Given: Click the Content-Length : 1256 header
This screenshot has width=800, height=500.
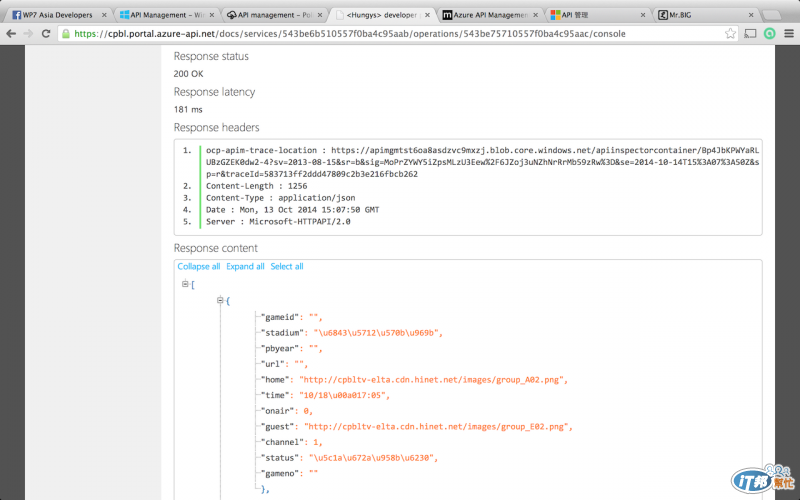Looking at the screenshot, I should coord(256,186).
